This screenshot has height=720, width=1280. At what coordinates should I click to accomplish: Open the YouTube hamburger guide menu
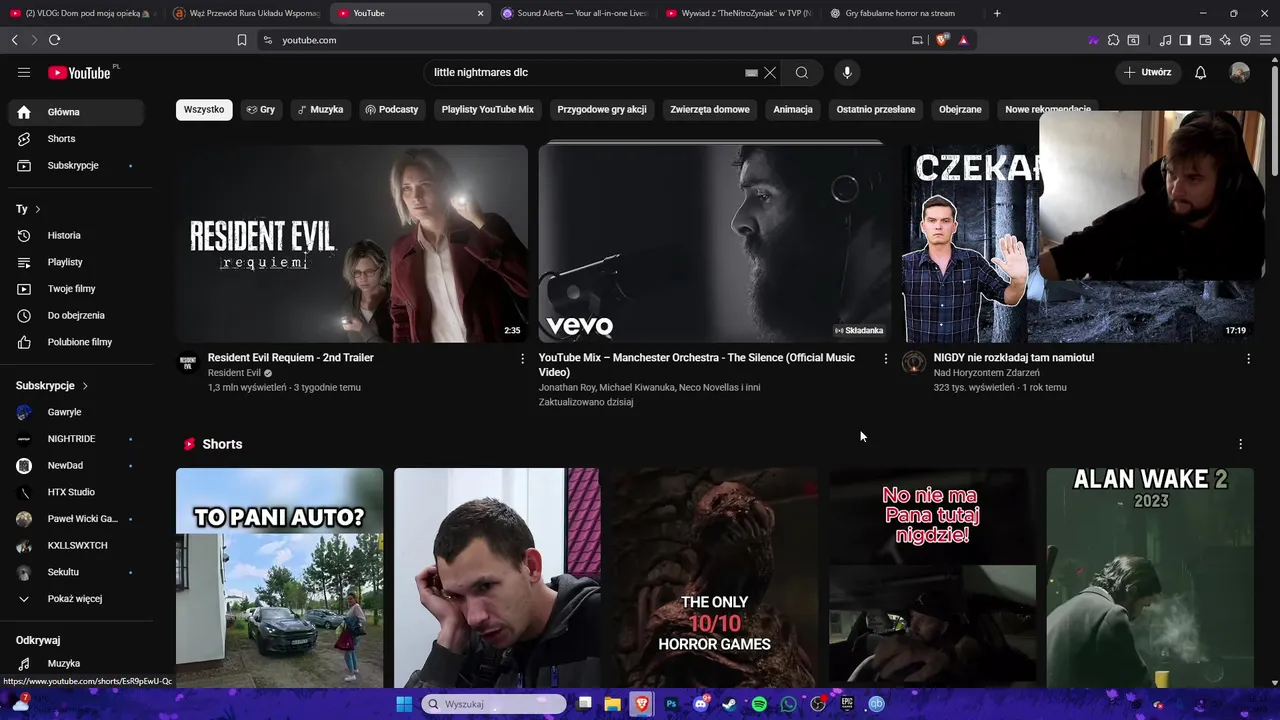(24, 72)
